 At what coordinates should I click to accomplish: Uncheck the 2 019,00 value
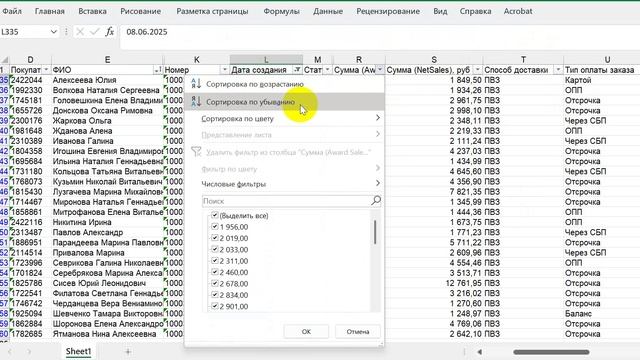pyautogui.click(x=215, y=238)
